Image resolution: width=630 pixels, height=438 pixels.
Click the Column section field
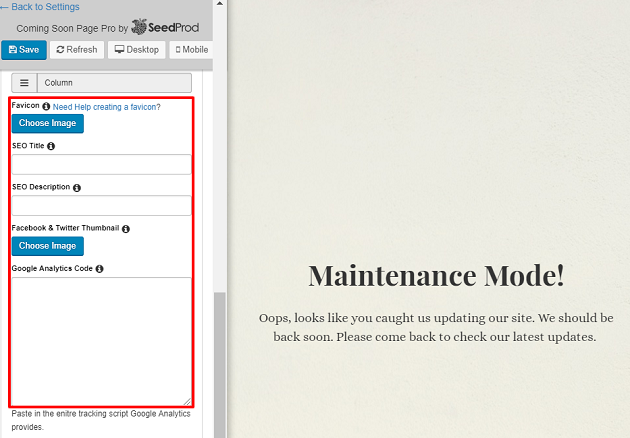pyautogui.click(x=115, y=83)
